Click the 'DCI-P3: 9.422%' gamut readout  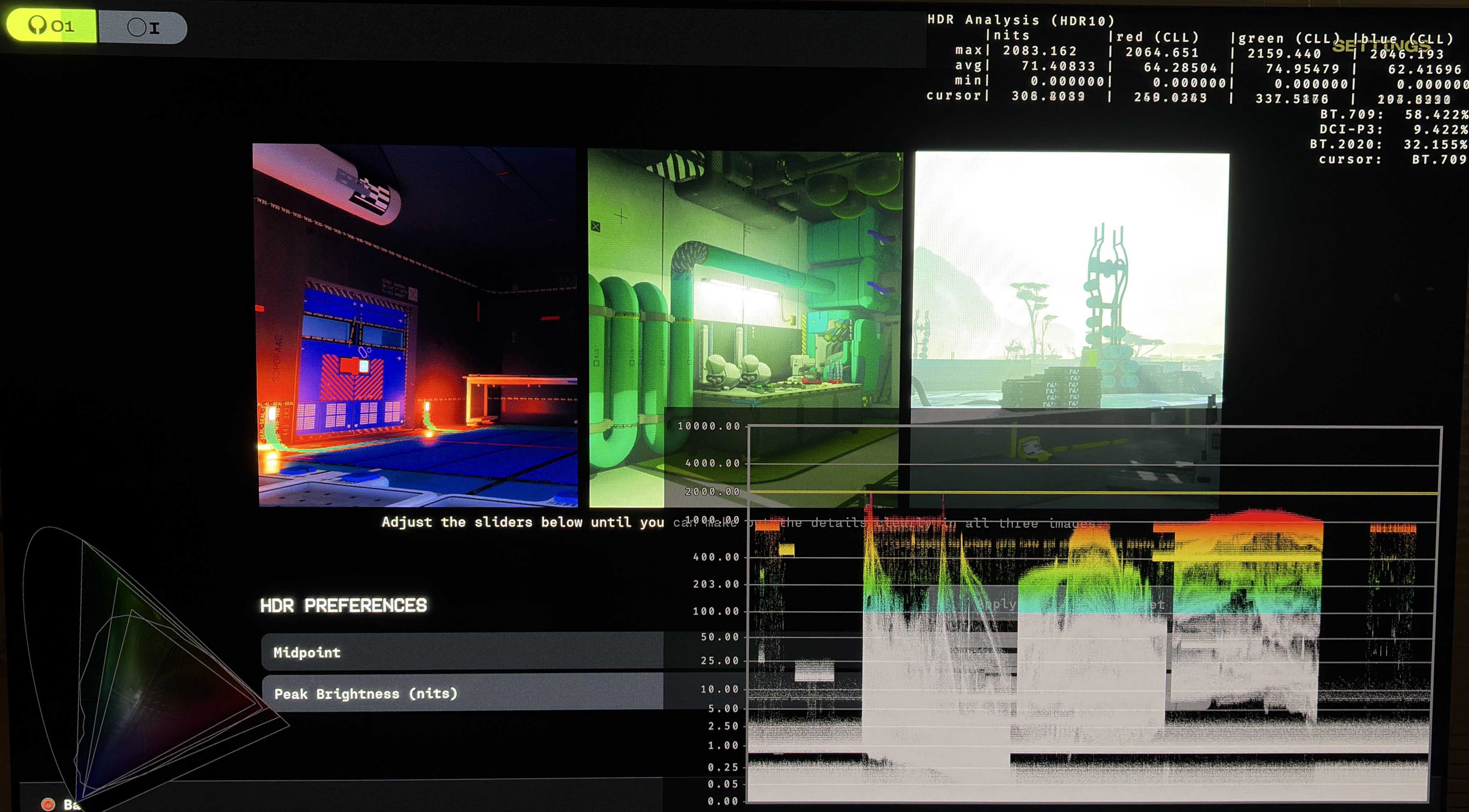point(1394,129)
